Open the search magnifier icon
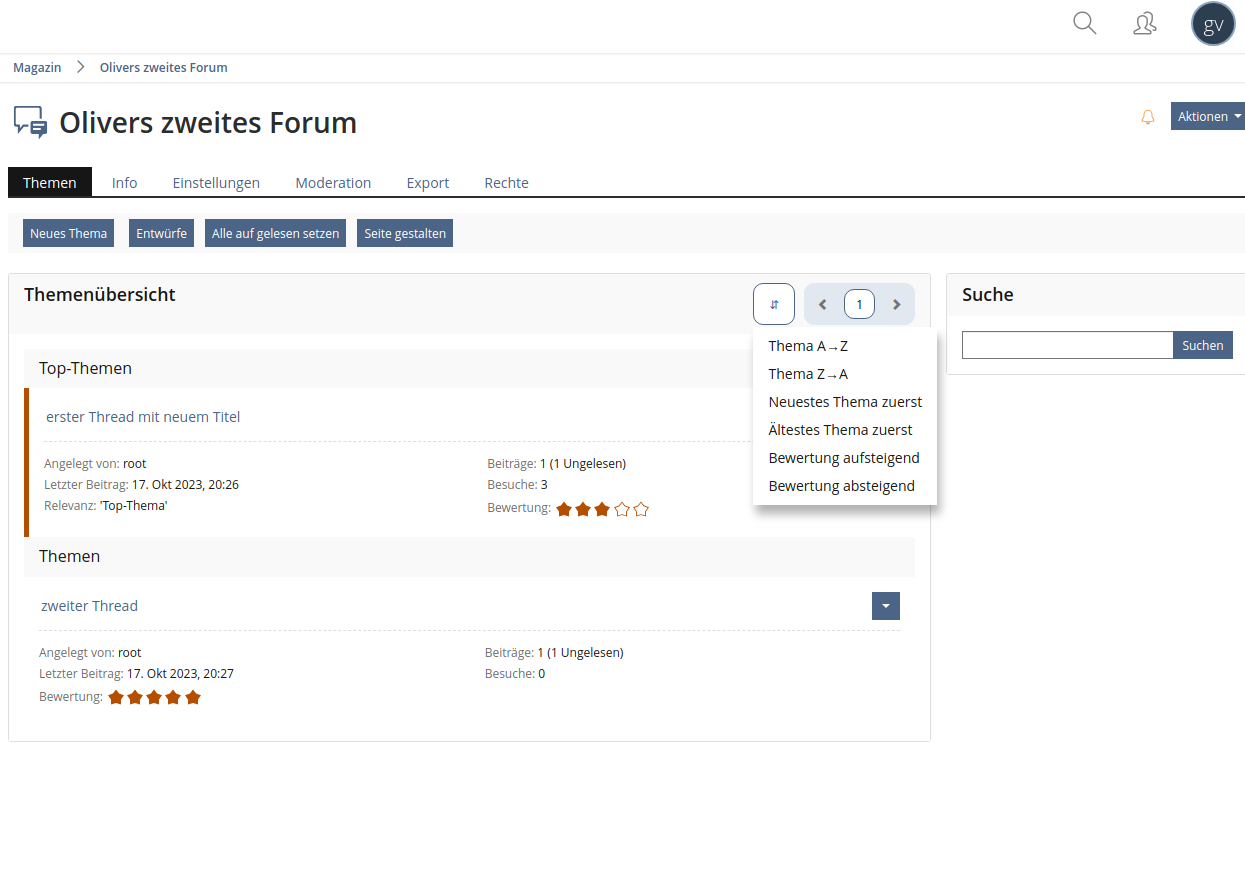 click(1084, 23)
